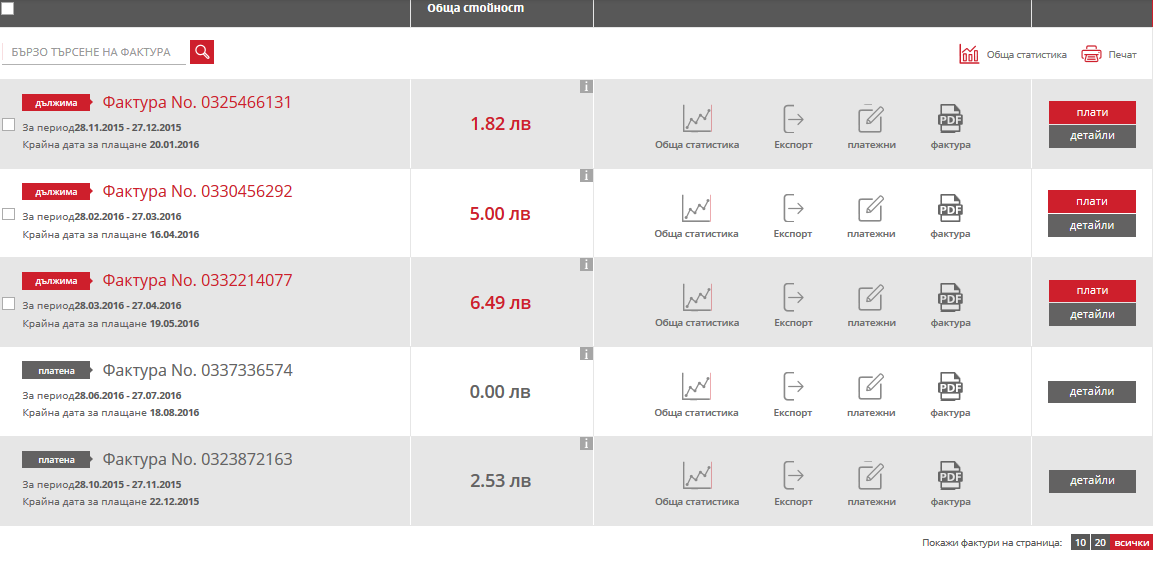The height and width of the screenshot is (561, 1153).
Task: Show 10 invoices per page
Action: [1079, 542]
